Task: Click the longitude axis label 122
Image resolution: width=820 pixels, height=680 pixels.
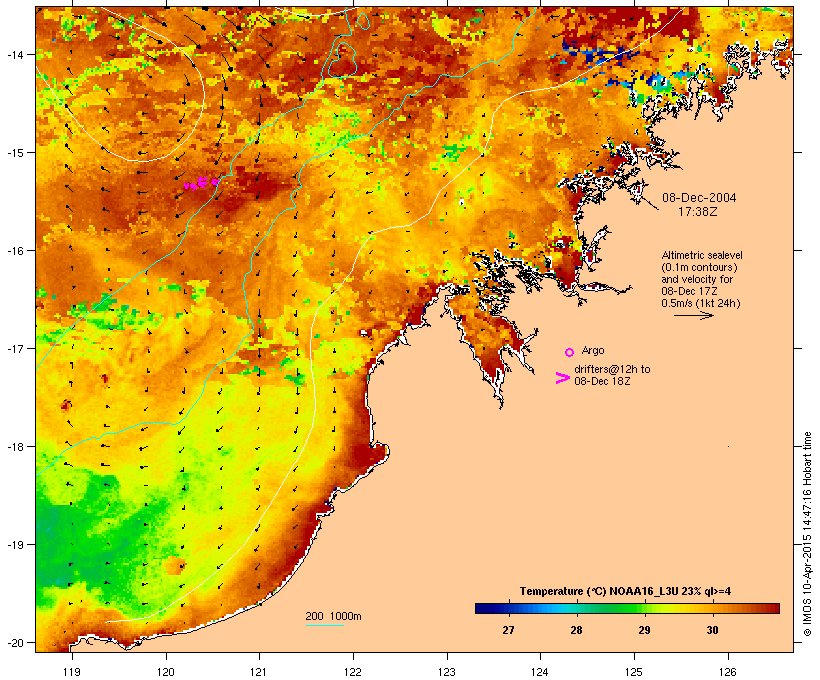Action: click(353, 672)
